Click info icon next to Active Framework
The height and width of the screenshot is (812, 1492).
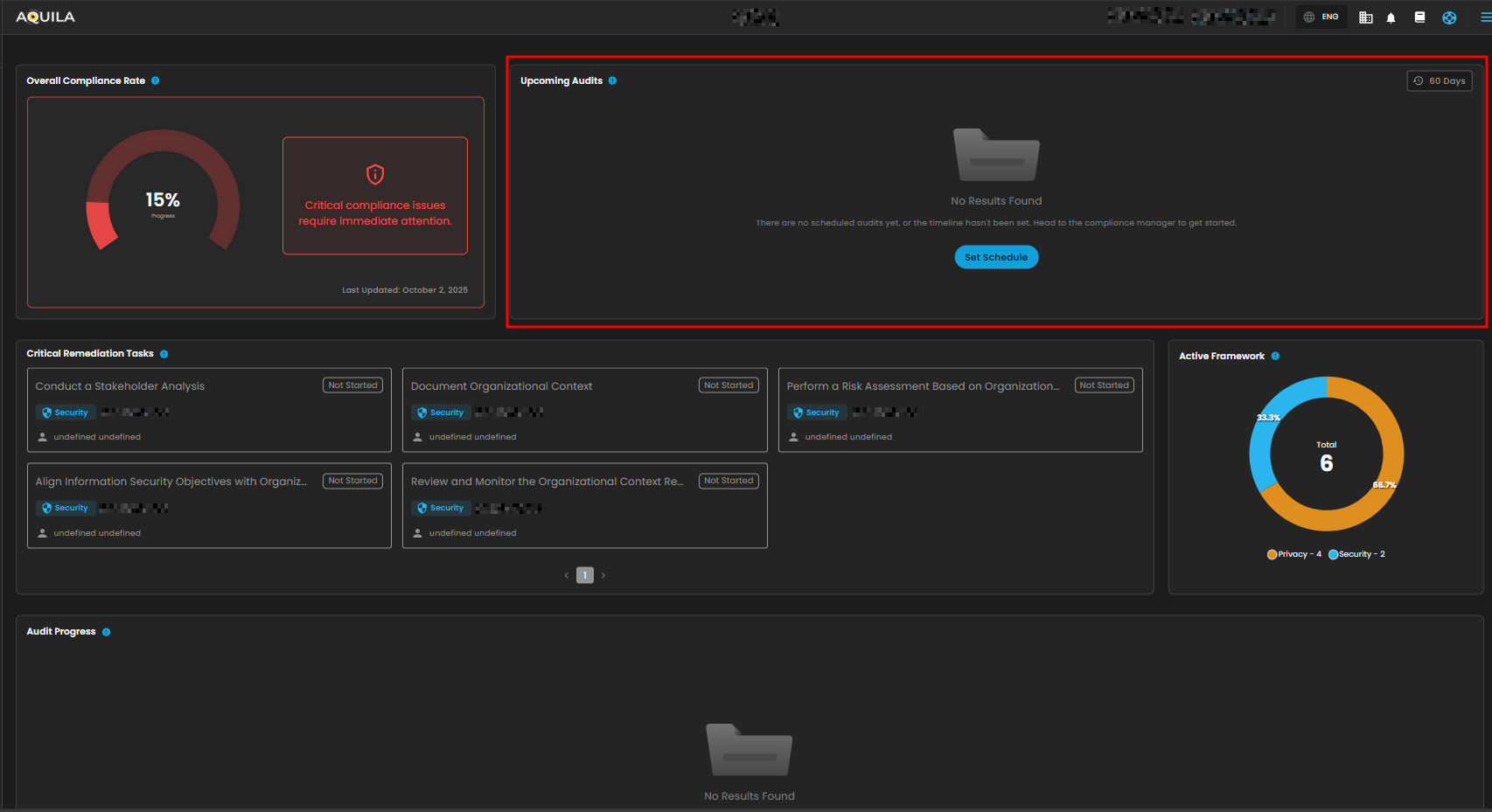[1275, 356]
